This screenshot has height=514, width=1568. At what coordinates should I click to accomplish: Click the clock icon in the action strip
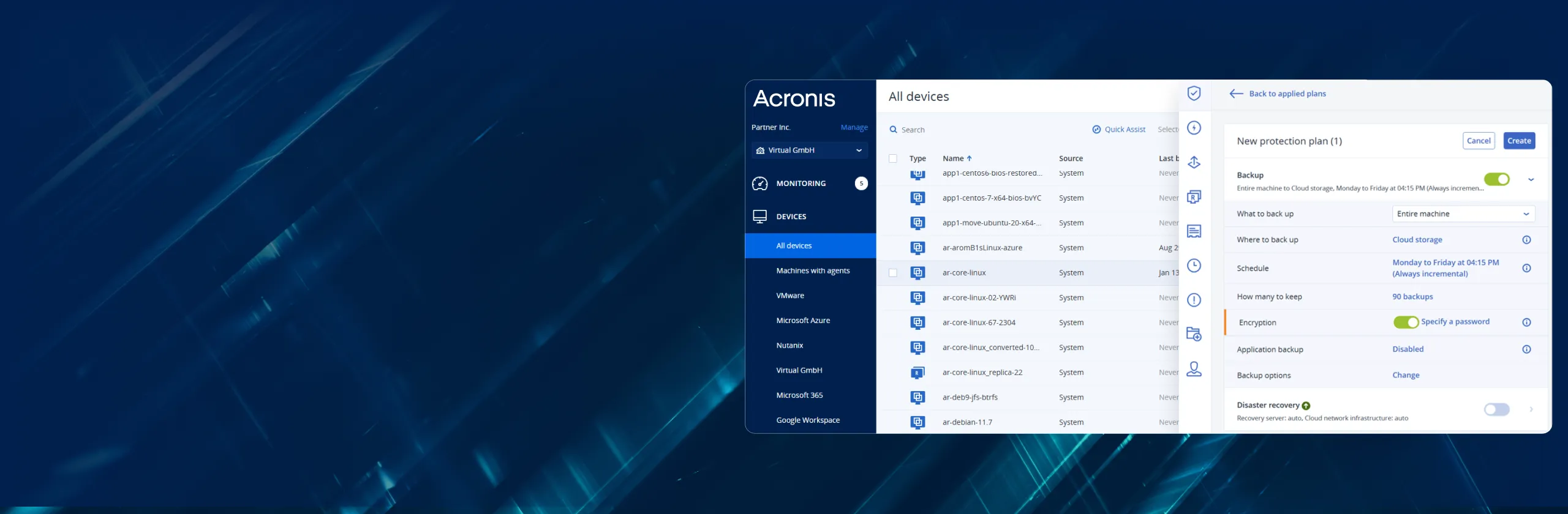click(1194, 266)
